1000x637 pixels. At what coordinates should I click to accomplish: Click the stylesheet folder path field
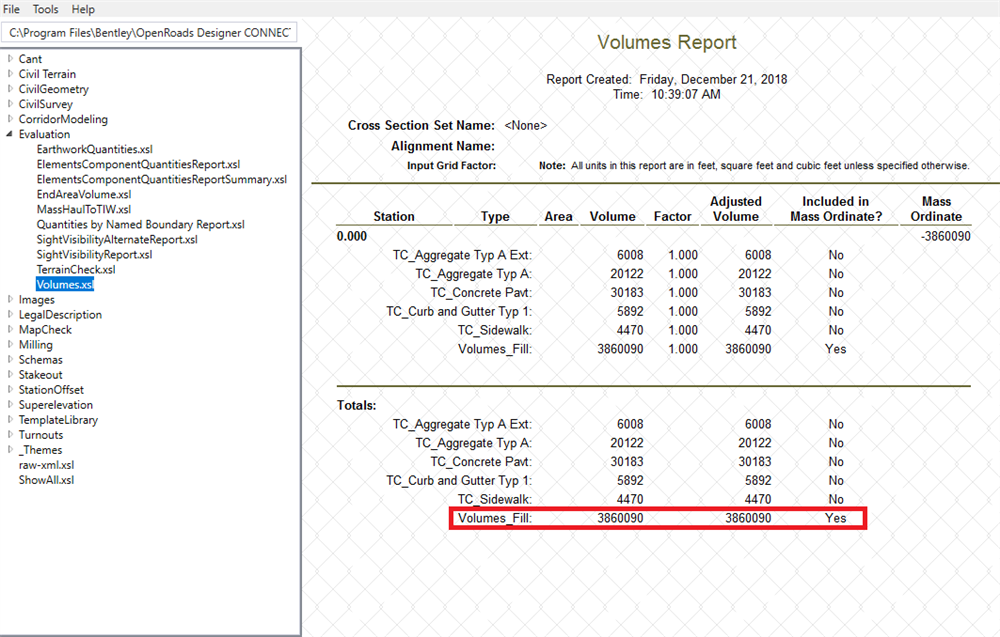149,33
